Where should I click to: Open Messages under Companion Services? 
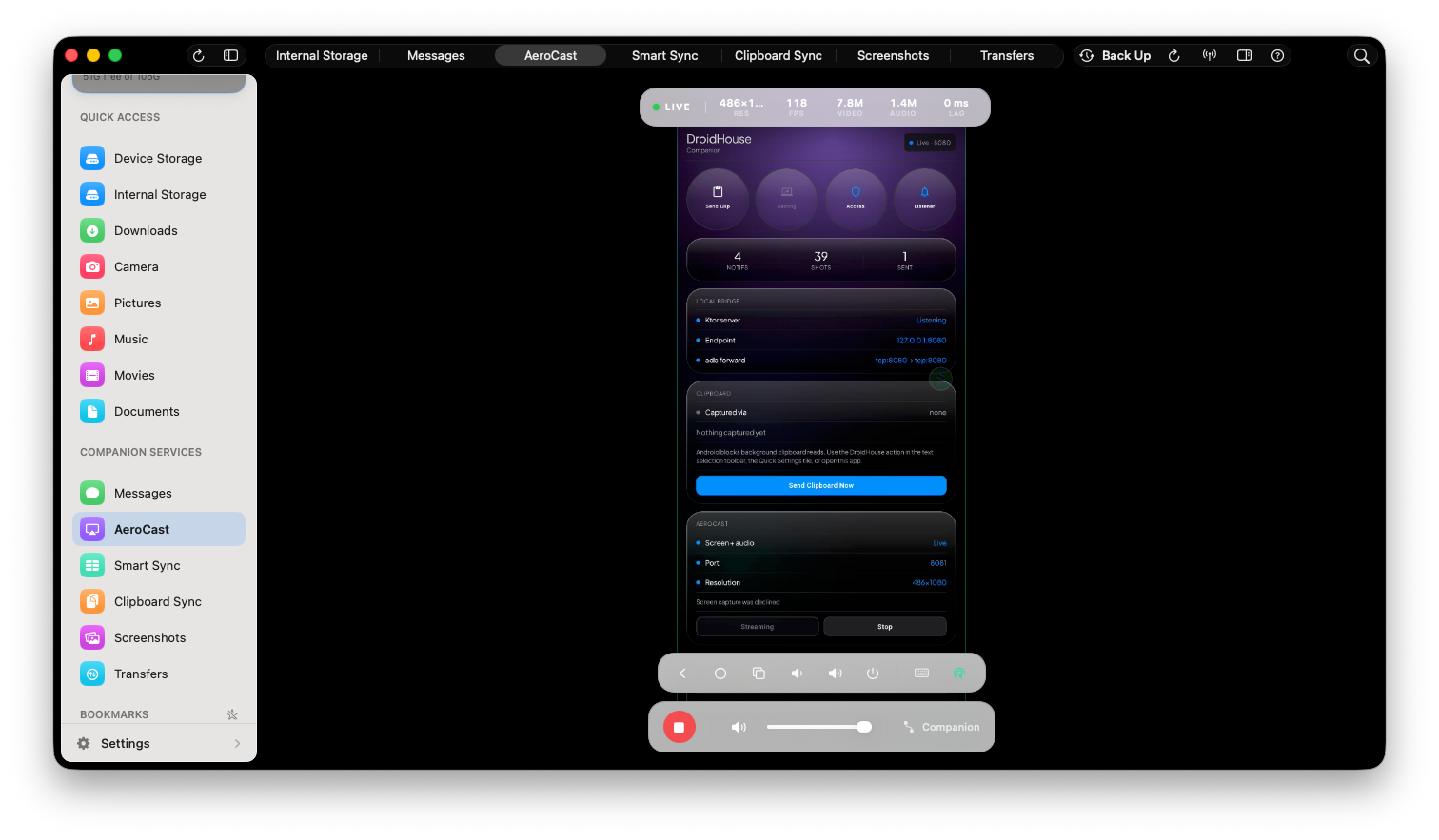pos(159,494)
